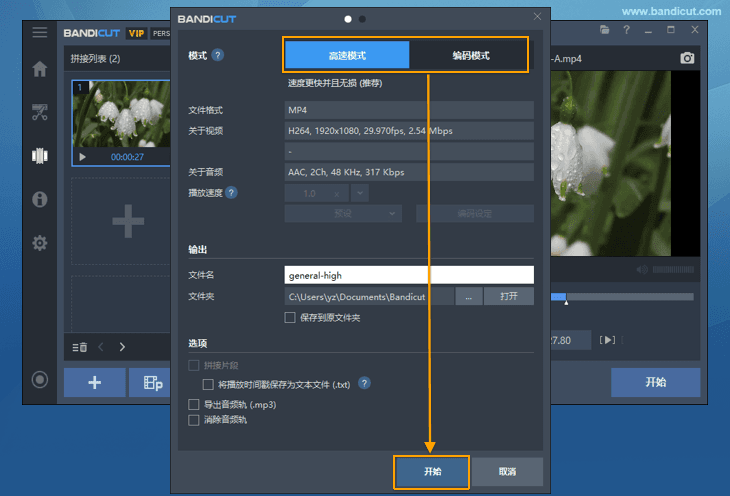Take snapshot with camera icon
This screenshot has width=730, height=496.
(687, 58)
